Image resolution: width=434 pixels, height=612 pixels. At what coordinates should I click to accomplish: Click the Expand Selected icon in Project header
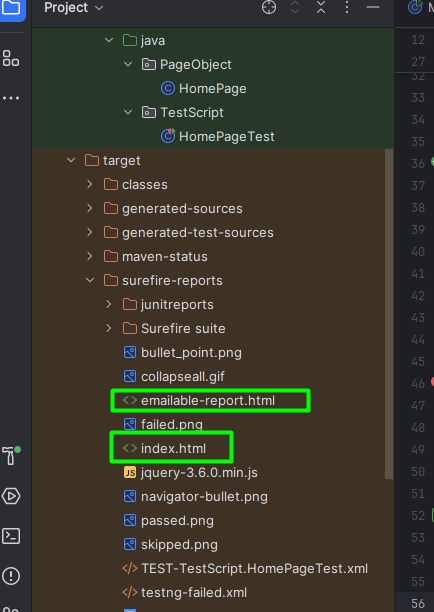(x=295, y=7)
